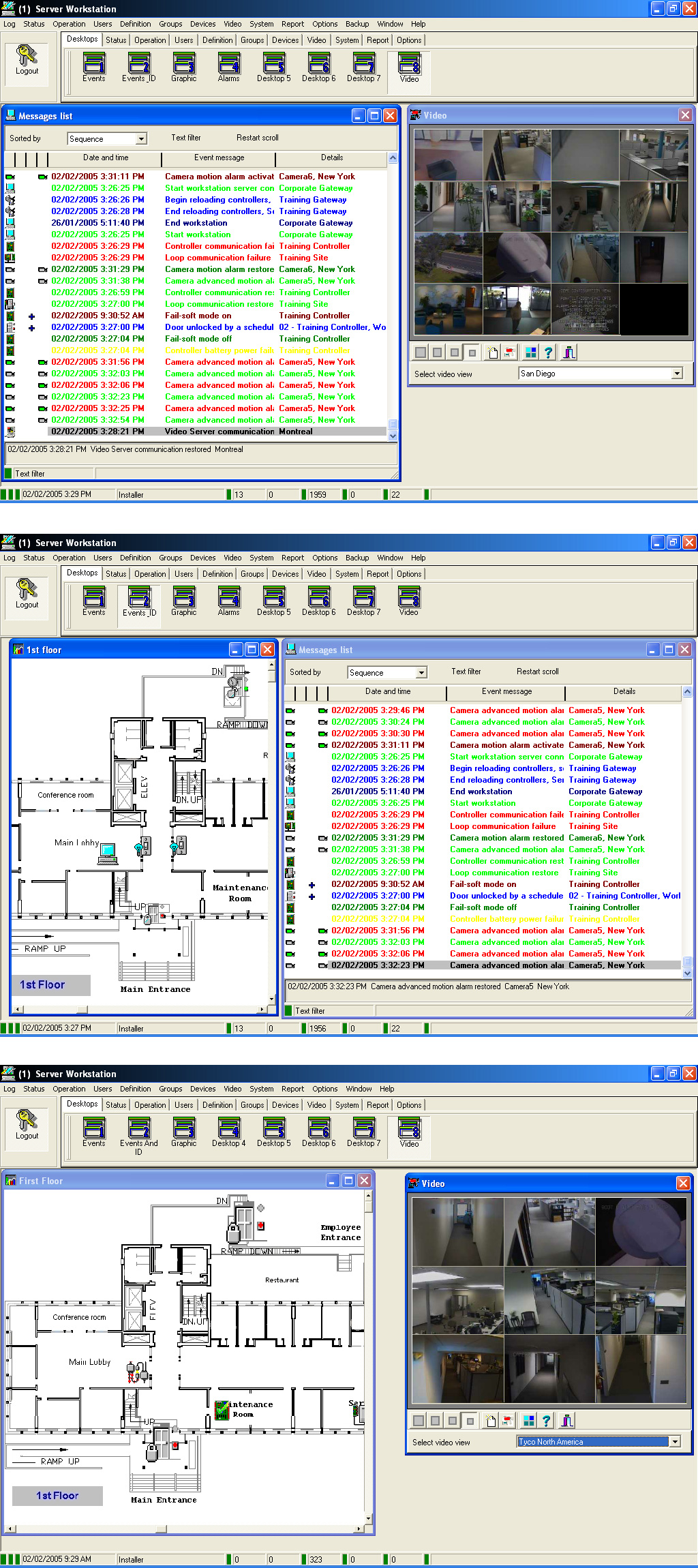Click the help icon above Tyco North America selector
Screen dimensions: 698x1568
[546, 1421]
